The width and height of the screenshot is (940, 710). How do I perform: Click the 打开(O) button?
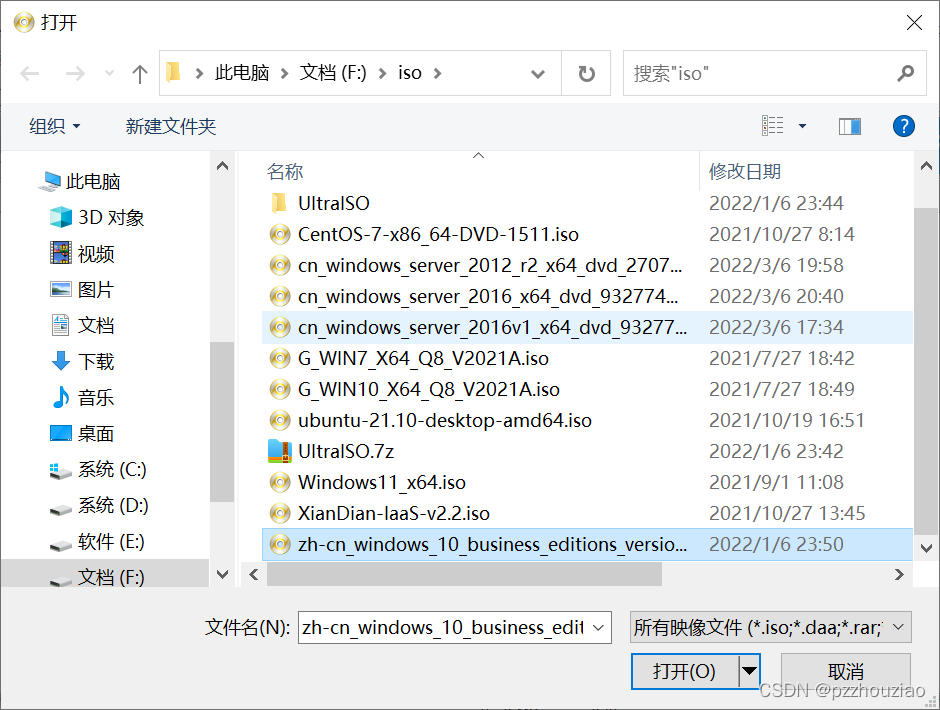coord(685,671)
